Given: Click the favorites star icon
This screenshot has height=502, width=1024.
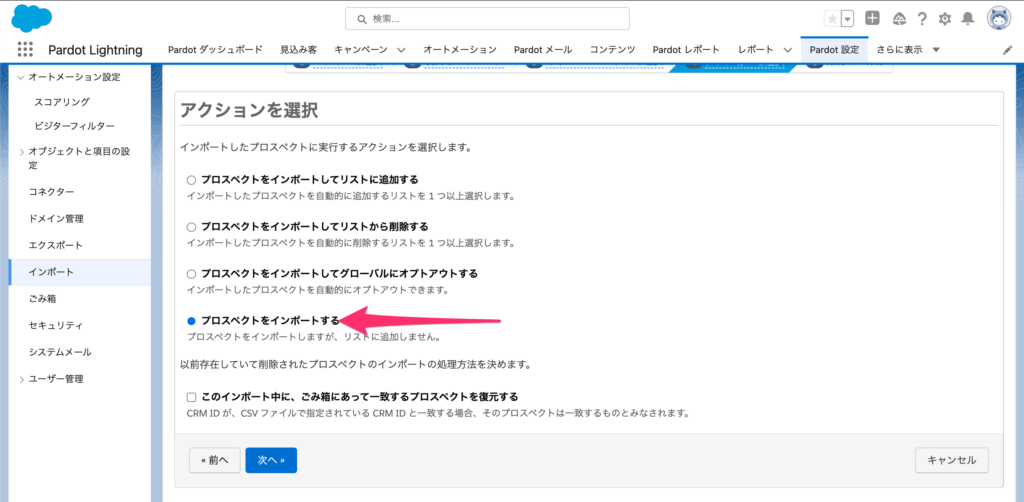Looking at the screenshot, I should (x=832, y=19).
